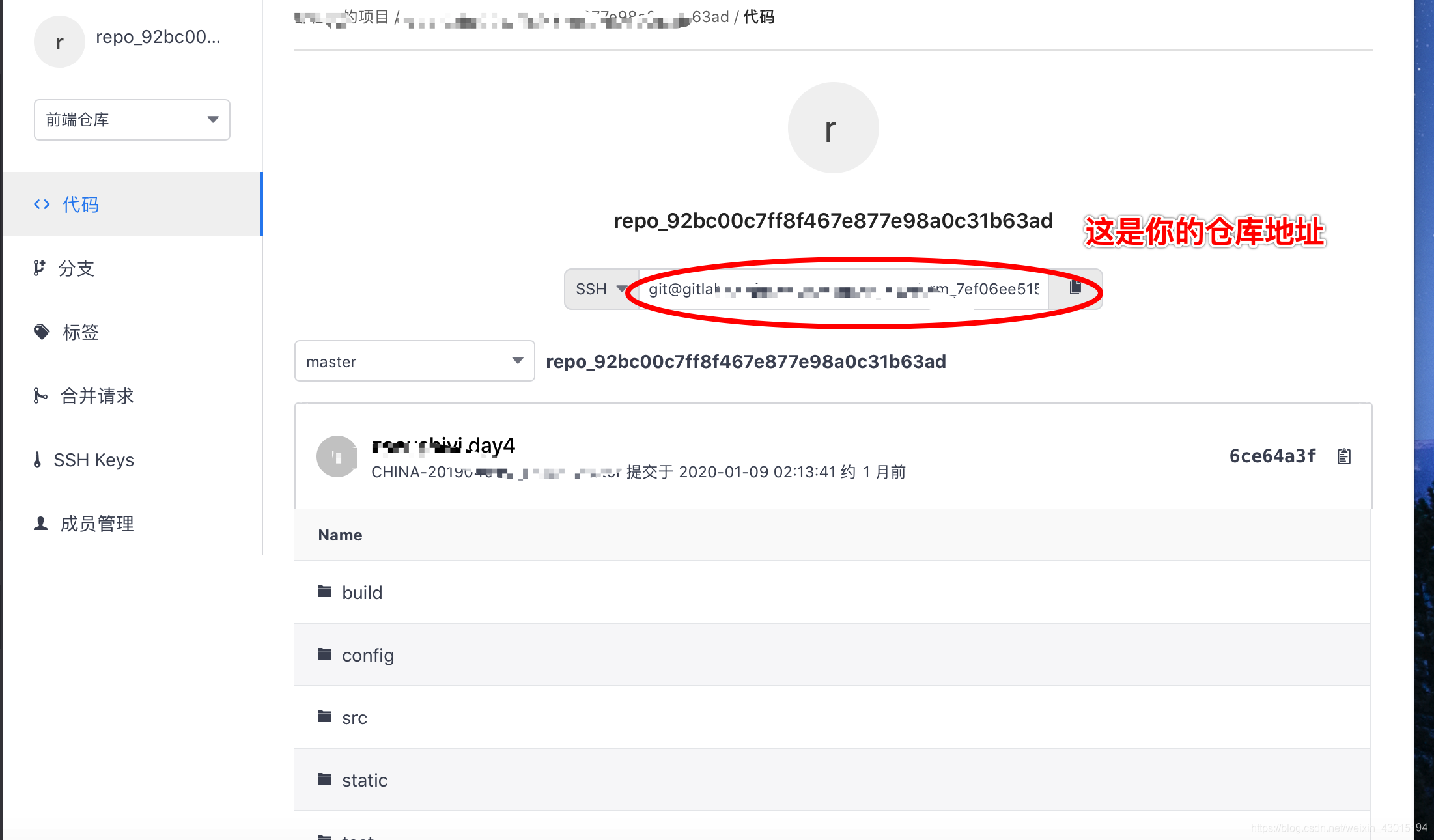Click the src folder icon
The image size is (1434, 840).
[x=324, y=716]
